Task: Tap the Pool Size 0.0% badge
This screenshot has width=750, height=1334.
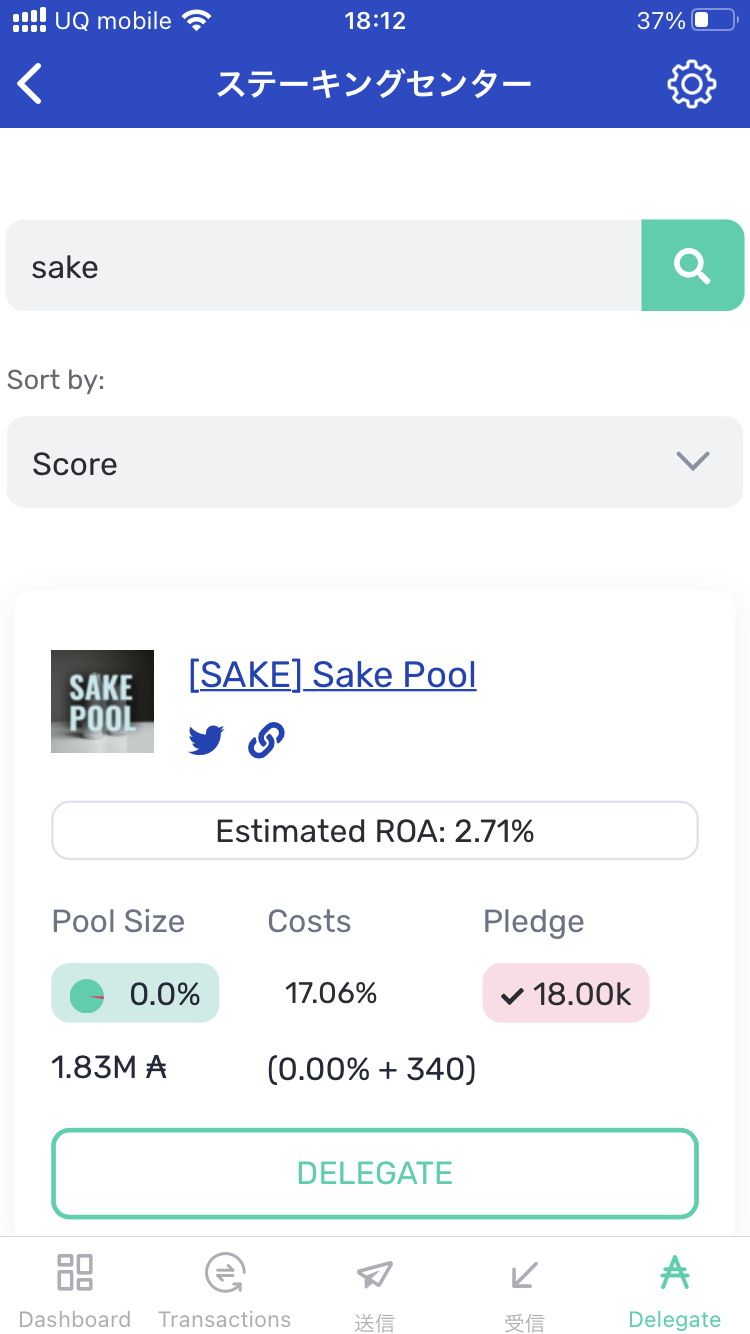Action: click(x=135, y=993)
